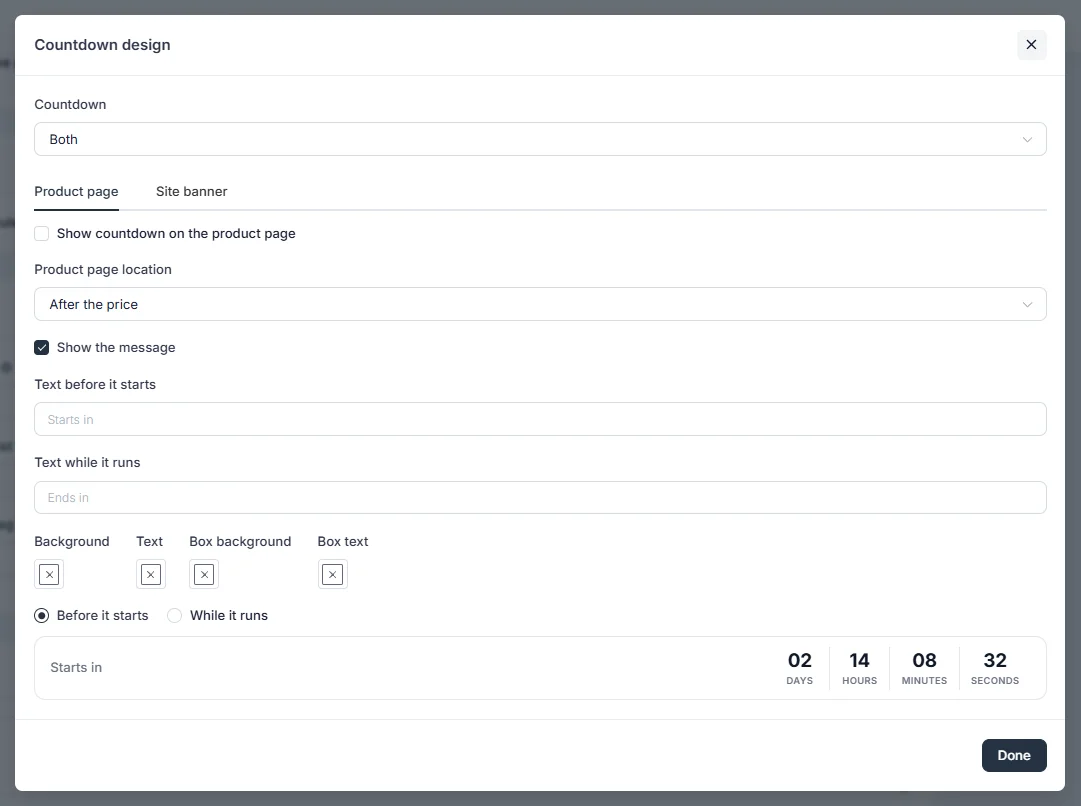Pick the Text color swatch
The image size is (1081, 806).
point(151,574)
